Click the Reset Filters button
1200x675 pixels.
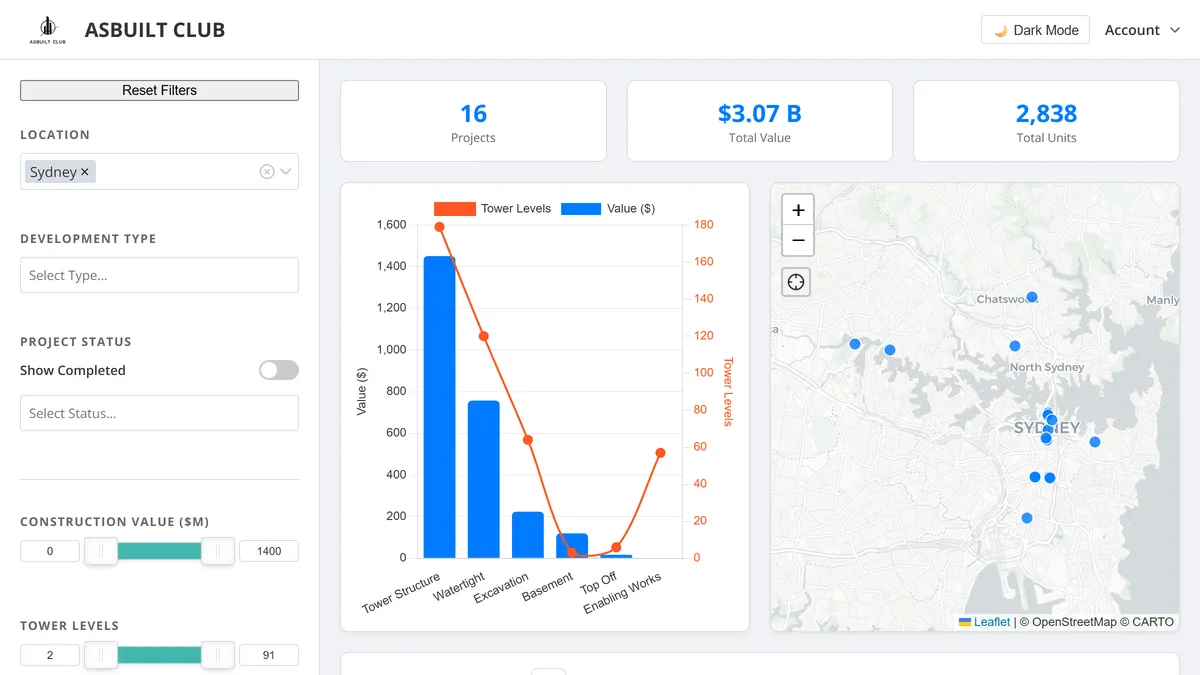click(x=159, y=90)
